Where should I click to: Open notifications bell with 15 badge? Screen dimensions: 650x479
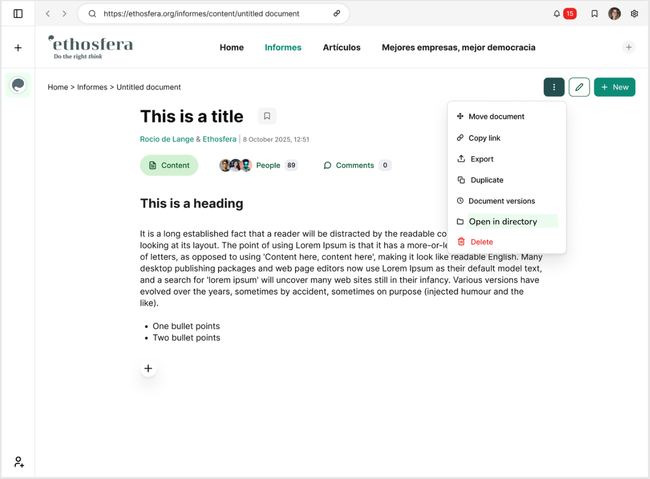tap(557, 14)
